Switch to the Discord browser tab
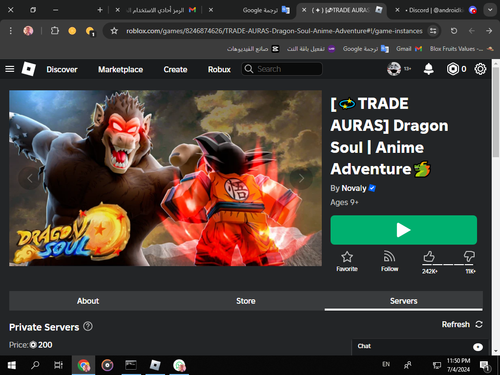 point(435,10)
